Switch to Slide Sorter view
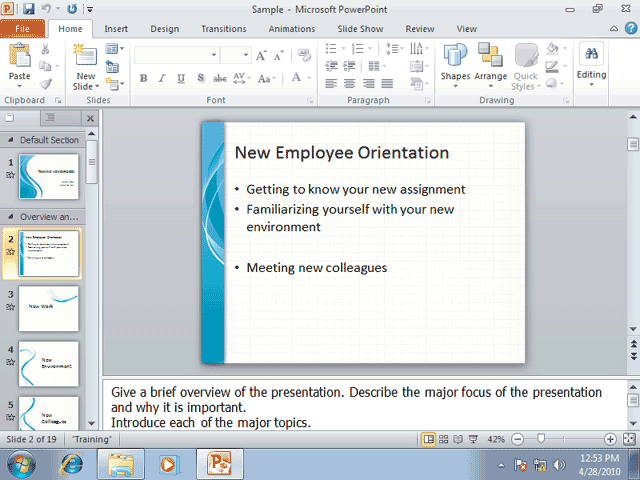640x480 pixels. point(443,439)
